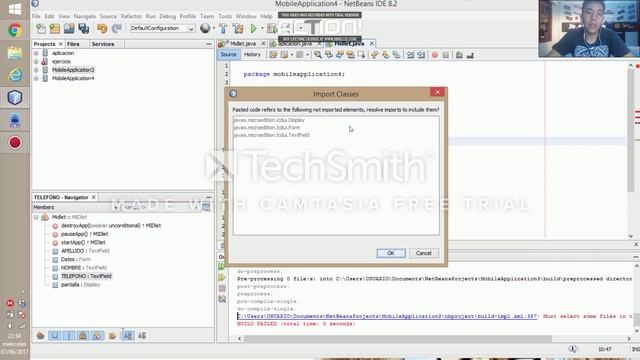
Task: Click Cancel in Import Classes dialog
Action: [423, 253]
